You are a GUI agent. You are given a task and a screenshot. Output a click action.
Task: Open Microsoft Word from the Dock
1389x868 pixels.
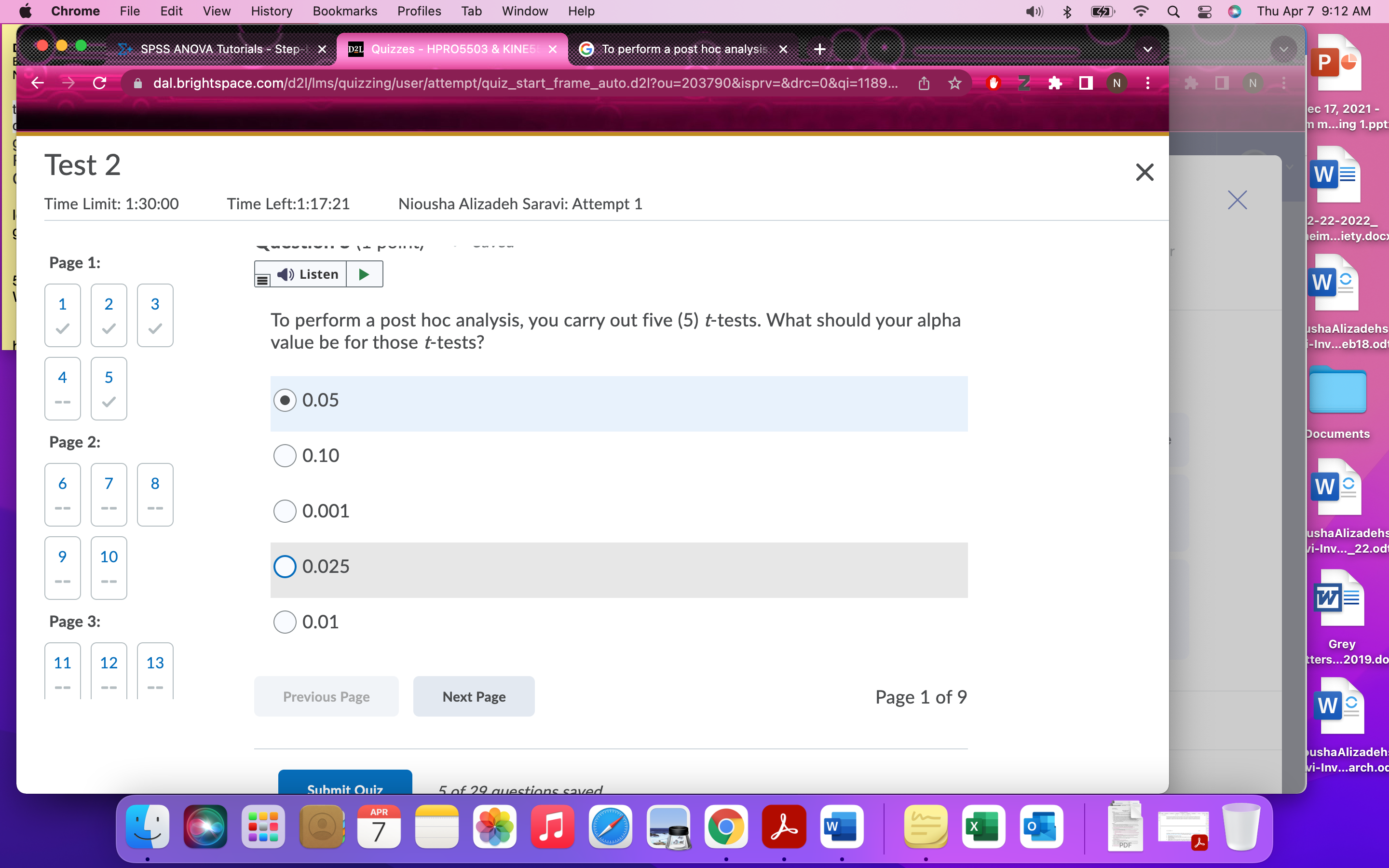[x=841, y=827]
